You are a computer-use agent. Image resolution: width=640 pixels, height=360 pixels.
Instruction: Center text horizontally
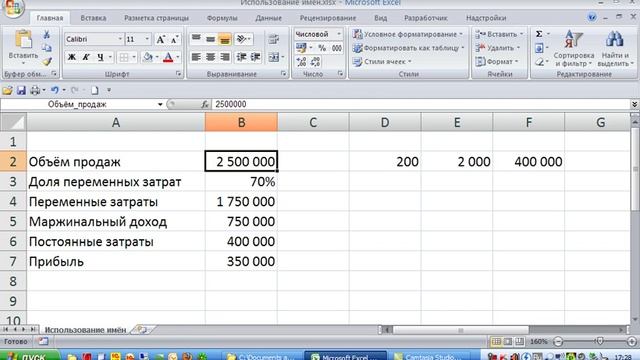[211, 57]
